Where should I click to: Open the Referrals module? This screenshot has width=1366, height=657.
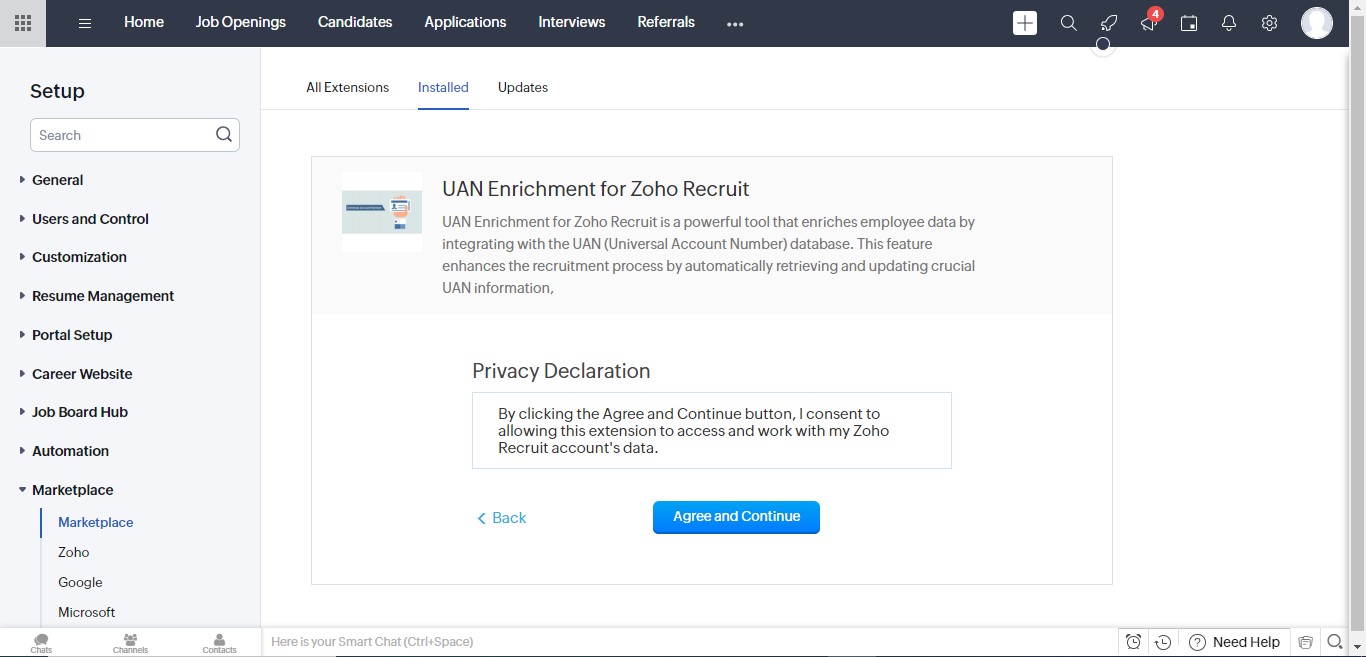(x=666, y=22)
